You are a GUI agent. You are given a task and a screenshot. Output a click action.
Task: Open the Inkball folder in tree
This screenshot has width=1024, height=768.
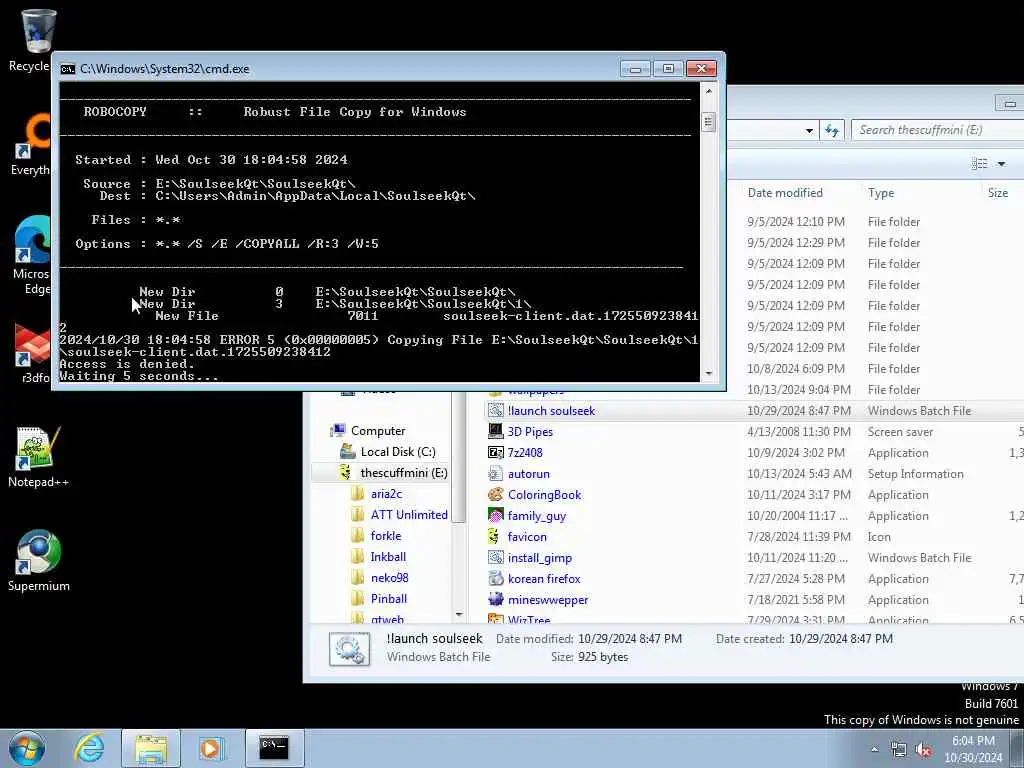pos(388,556)
